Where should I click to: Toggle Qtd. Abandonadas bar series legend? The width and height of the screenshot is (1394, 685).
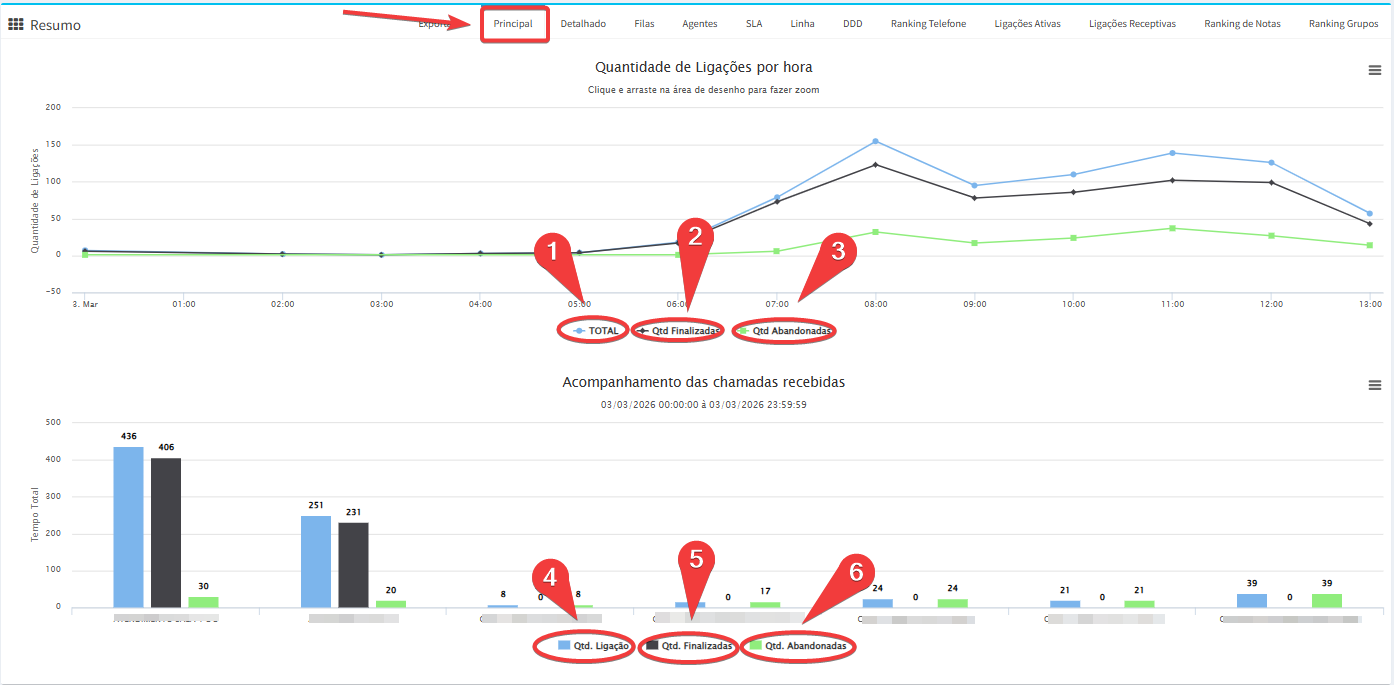coord(805,646)
